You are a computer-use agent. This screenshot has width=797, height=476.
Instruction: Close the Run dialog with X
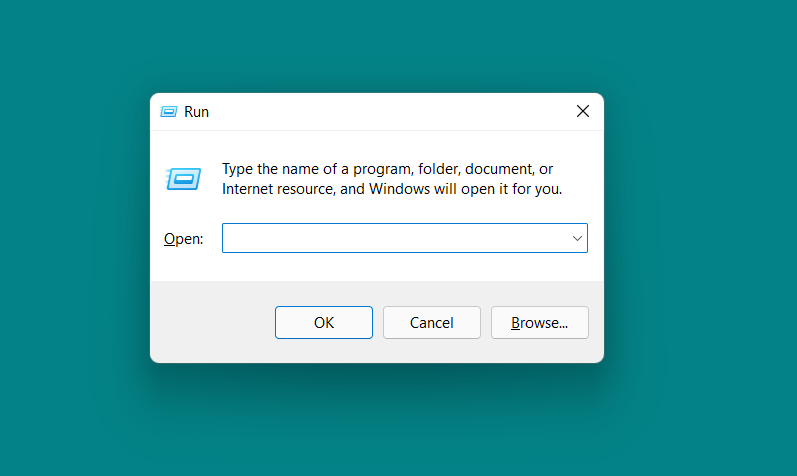[x=582, y=112]
